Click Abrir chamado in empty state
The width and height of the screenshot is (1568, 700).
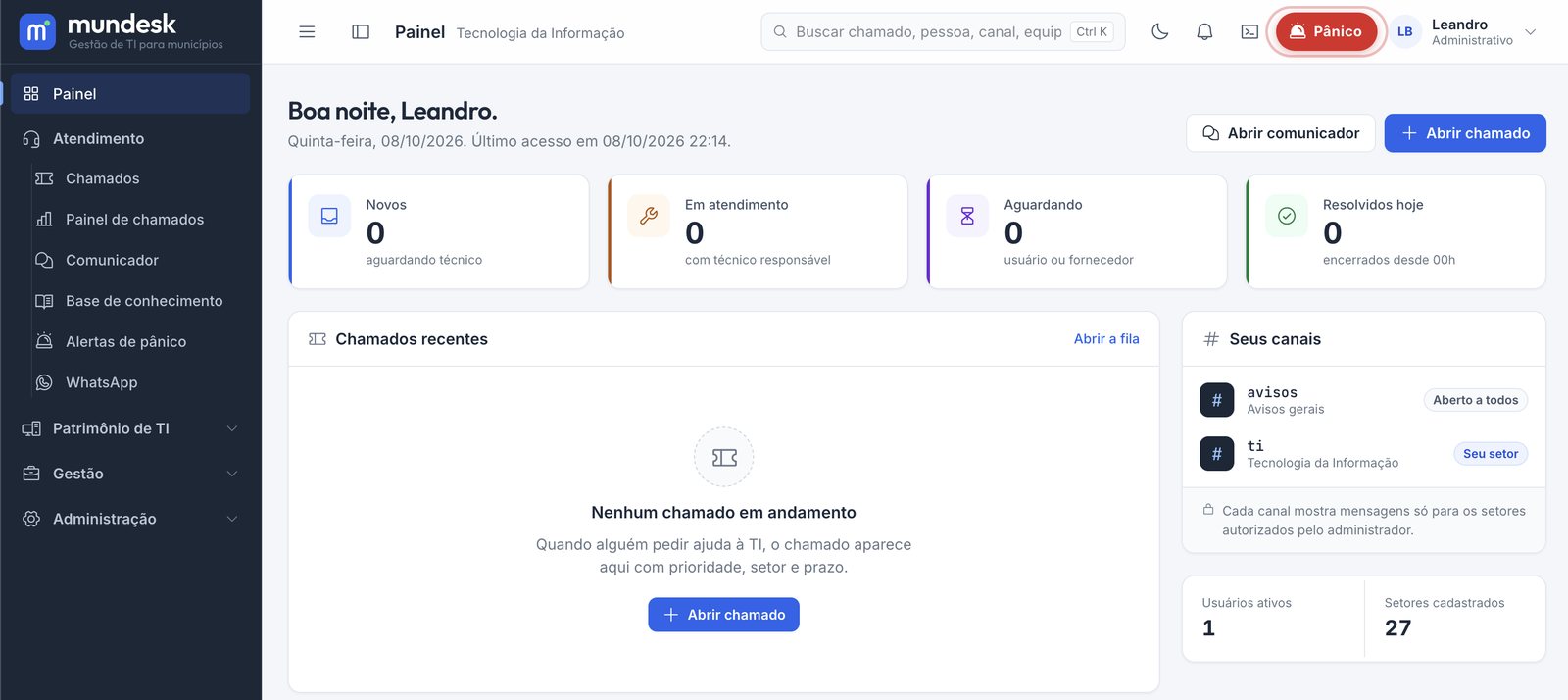click(724, 615)
